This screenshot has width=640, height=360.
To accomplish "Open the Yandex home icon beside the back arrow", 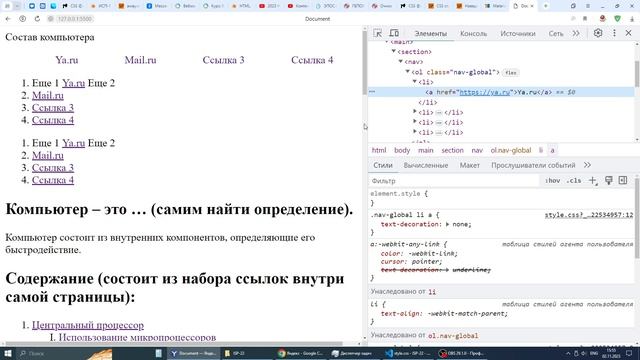I will click(x=22, y=19).
